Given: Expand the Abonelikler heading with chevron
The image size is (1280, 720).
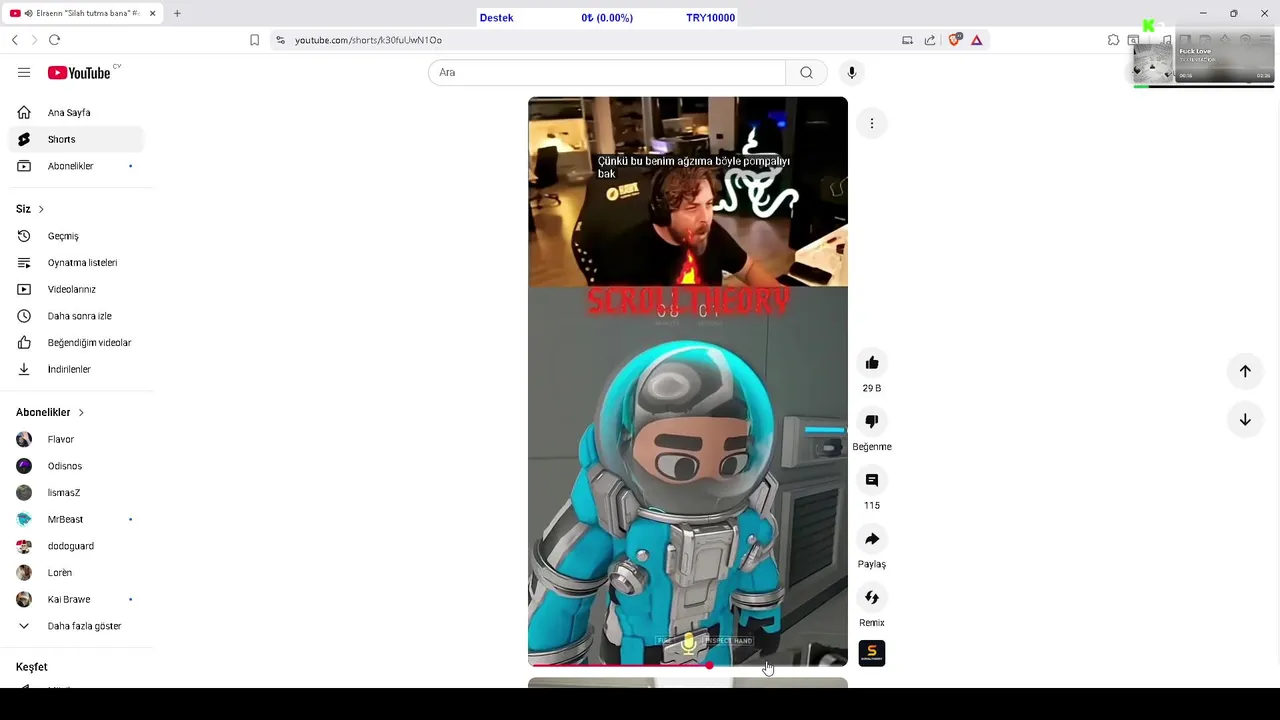Looking at the screenshot, I should 50,412.
